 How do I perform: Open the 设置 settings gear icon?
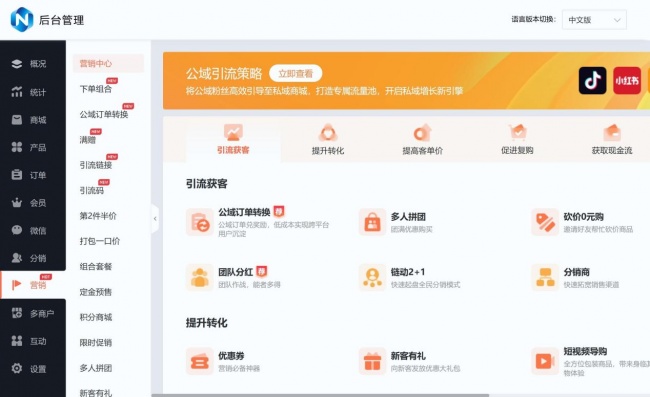tap(17, 368)
